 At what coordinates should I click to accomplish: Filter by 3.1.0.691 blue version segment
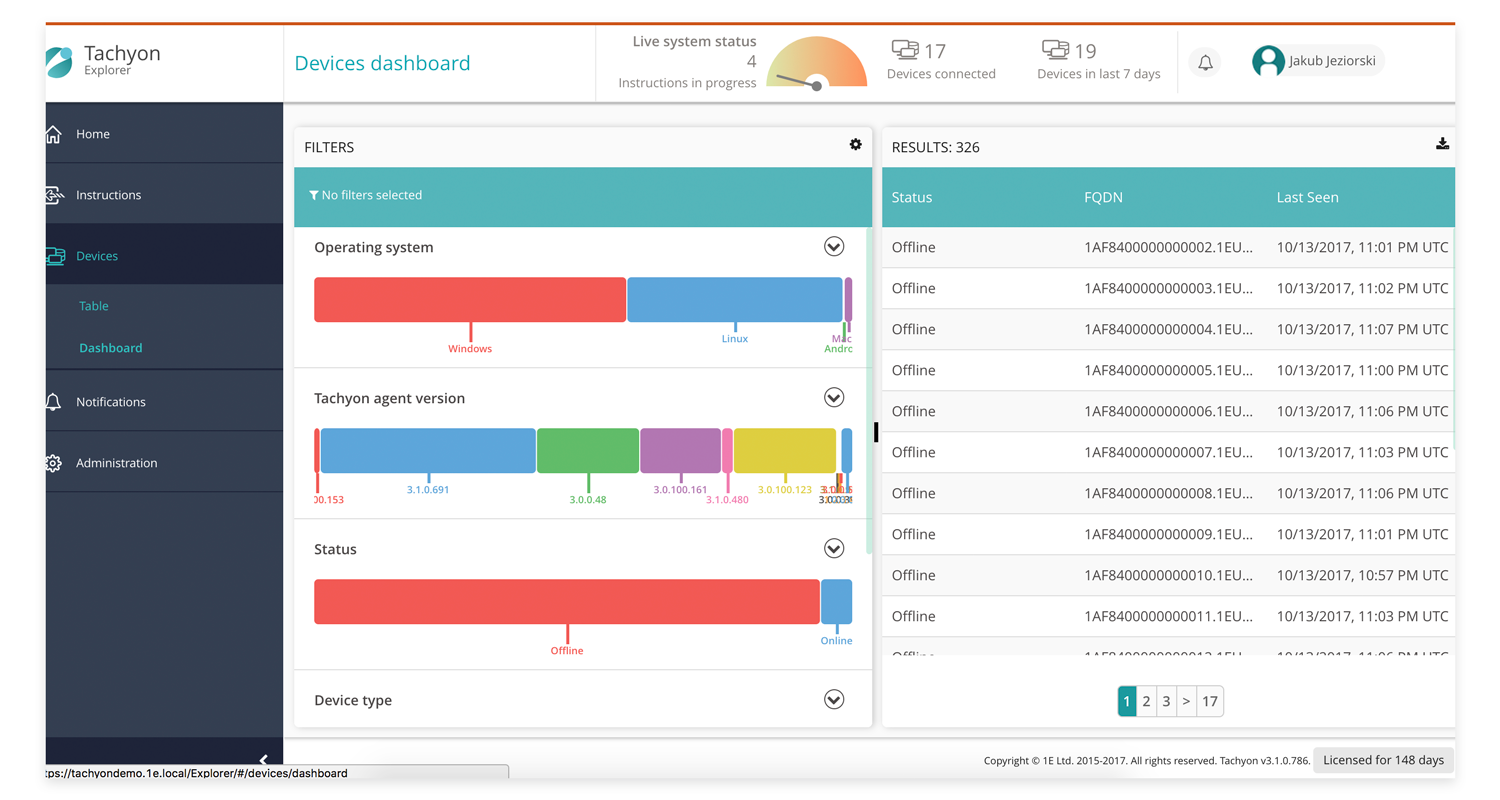(x=428, y=451)
